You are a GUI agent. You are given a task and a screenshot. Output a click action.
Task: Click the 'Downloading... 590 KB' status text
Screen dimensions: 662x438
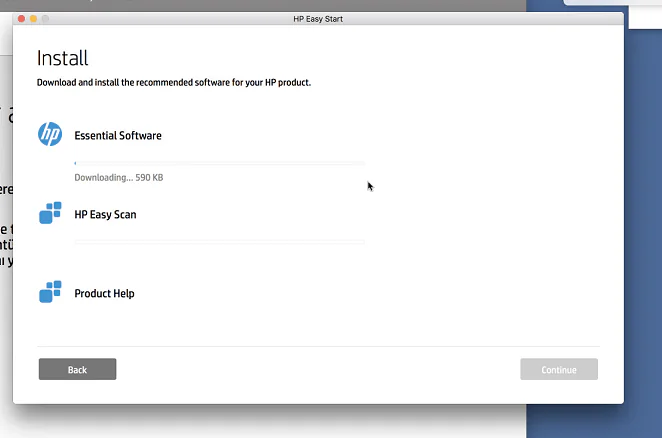point(119,178)
